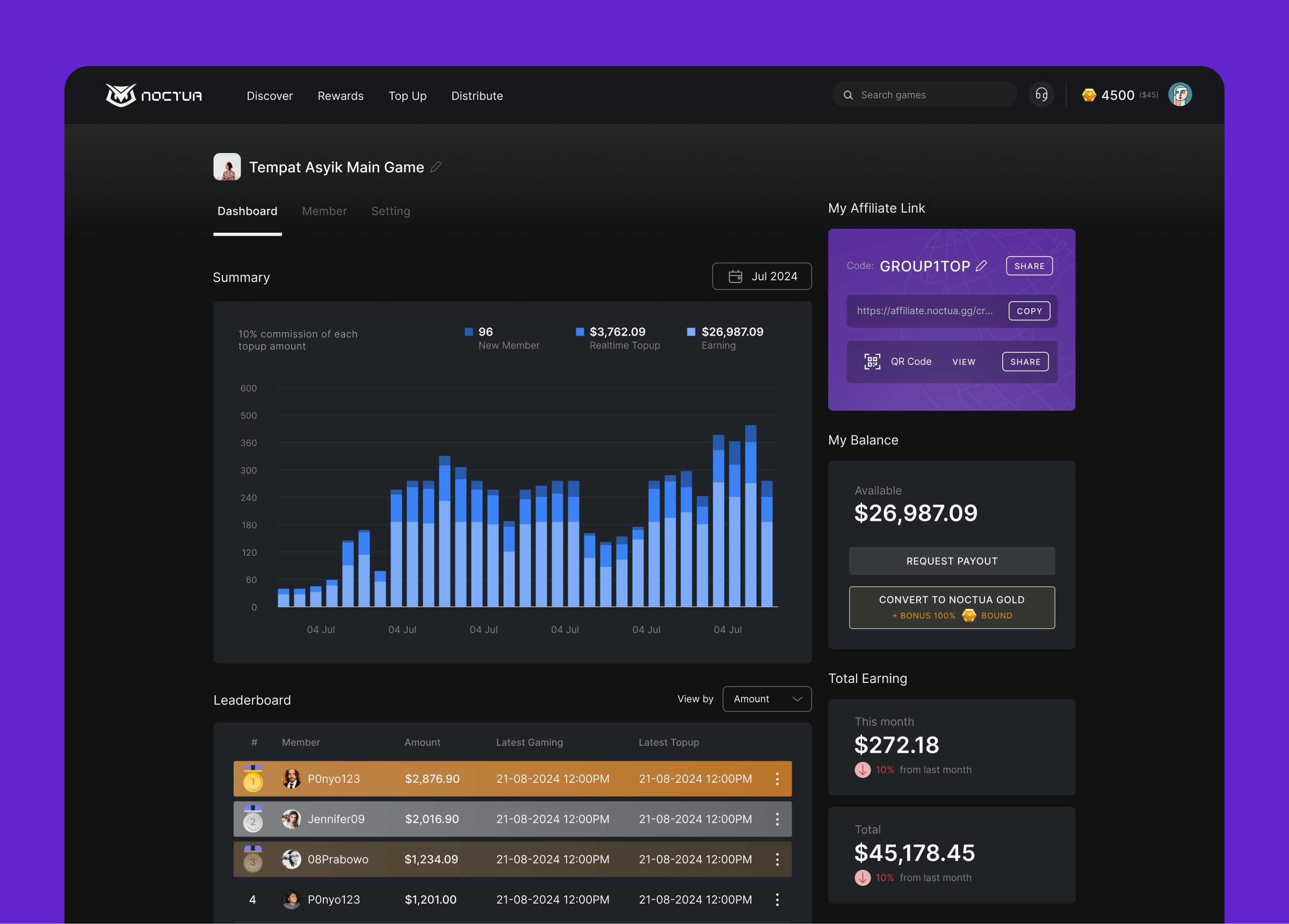Click the Noctua owl logo

[121, 95]
